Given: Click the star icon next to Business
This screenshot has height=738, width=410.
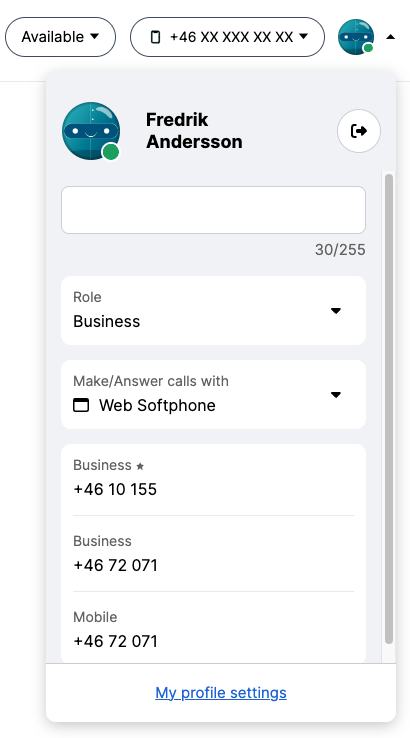Looking at the screenshot, I should click(140, 466).
